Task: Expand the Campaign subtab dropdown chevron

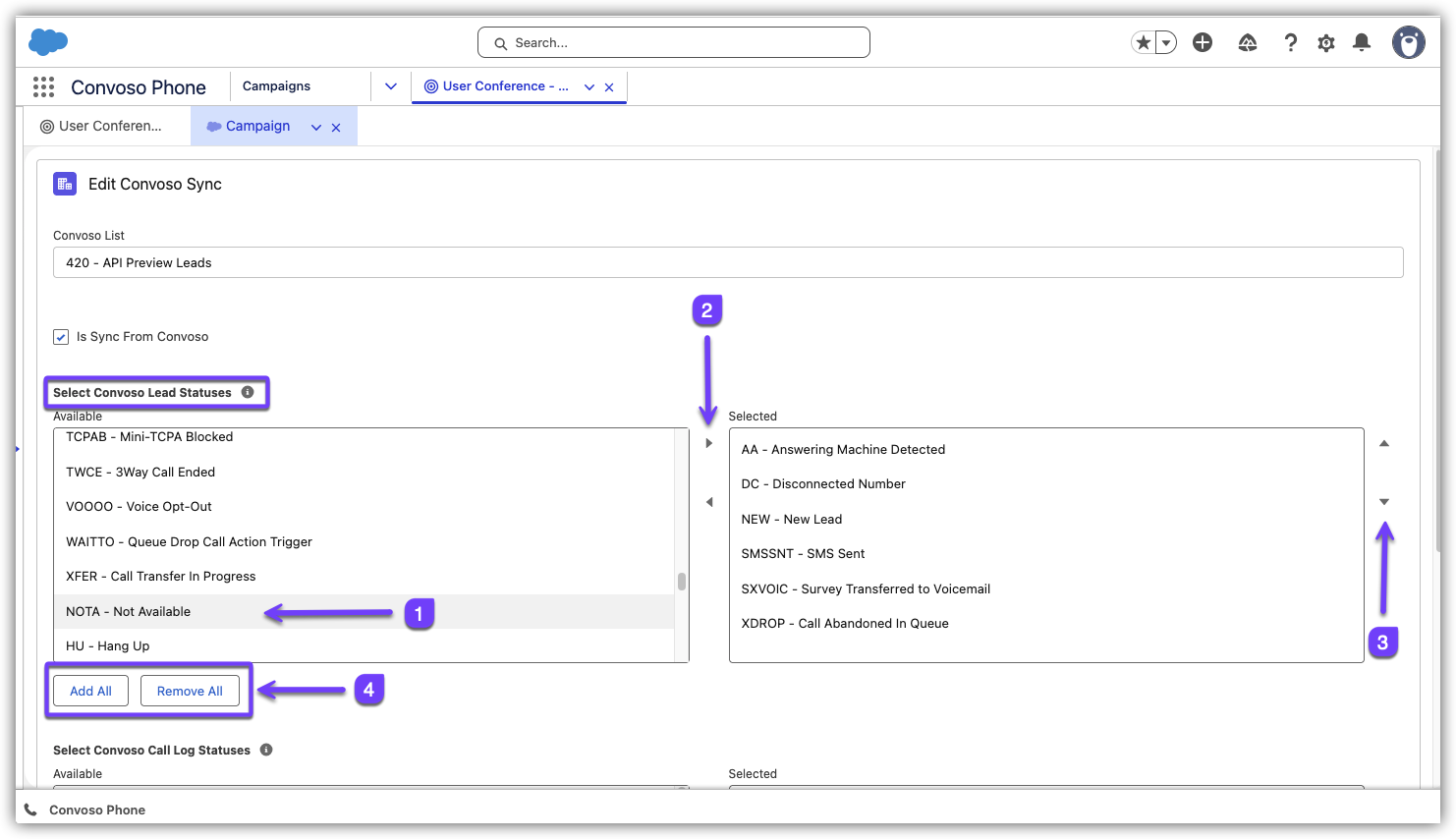Action: pyautogui.click(x=316, y=127)
